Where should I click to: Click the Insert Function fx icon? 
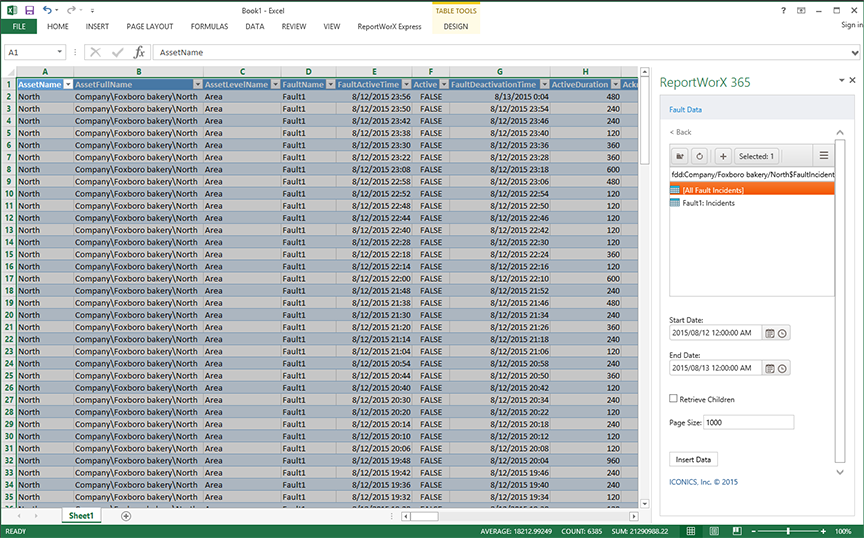[x=140, y=52]
